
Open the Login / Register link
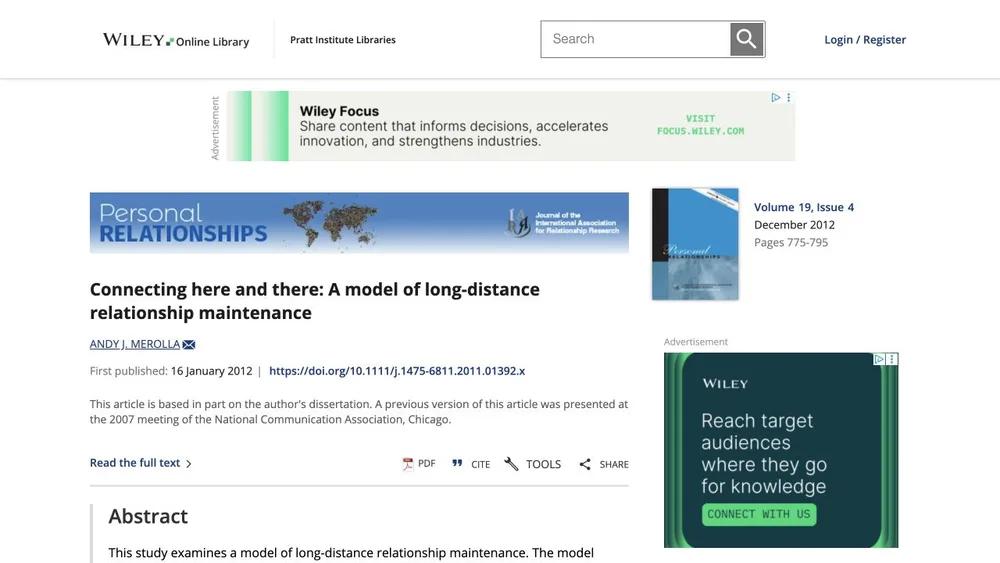(x=865, y=40)
